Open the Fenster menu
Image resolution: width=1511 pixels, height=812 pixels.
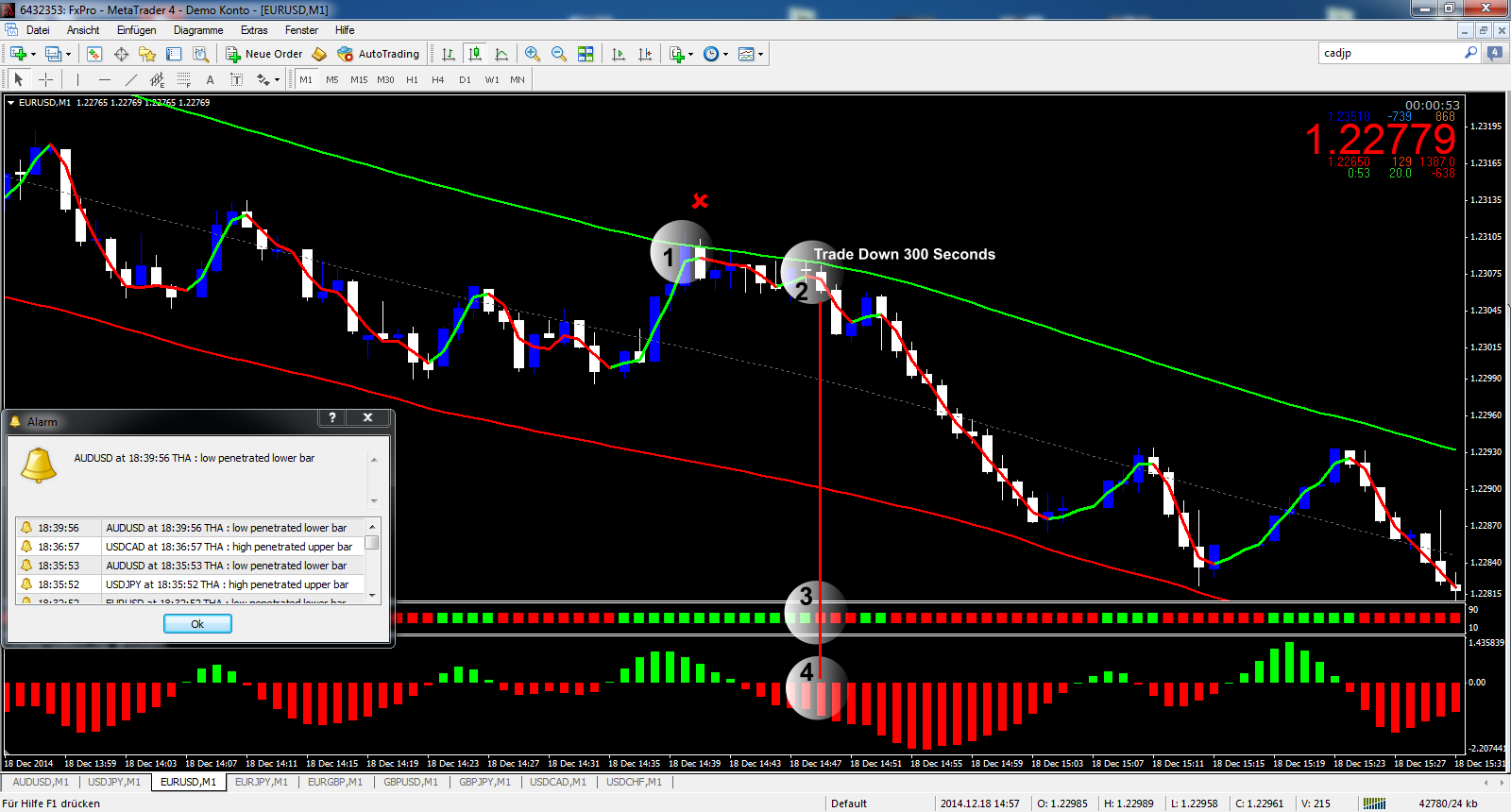point(301,30)
